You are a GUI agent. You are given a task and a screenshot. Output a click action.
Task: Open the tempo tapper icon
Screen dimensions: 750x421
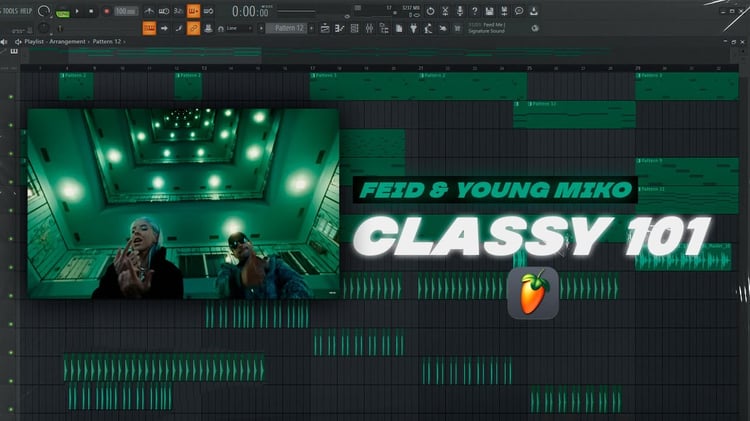(x=429, y=29)
